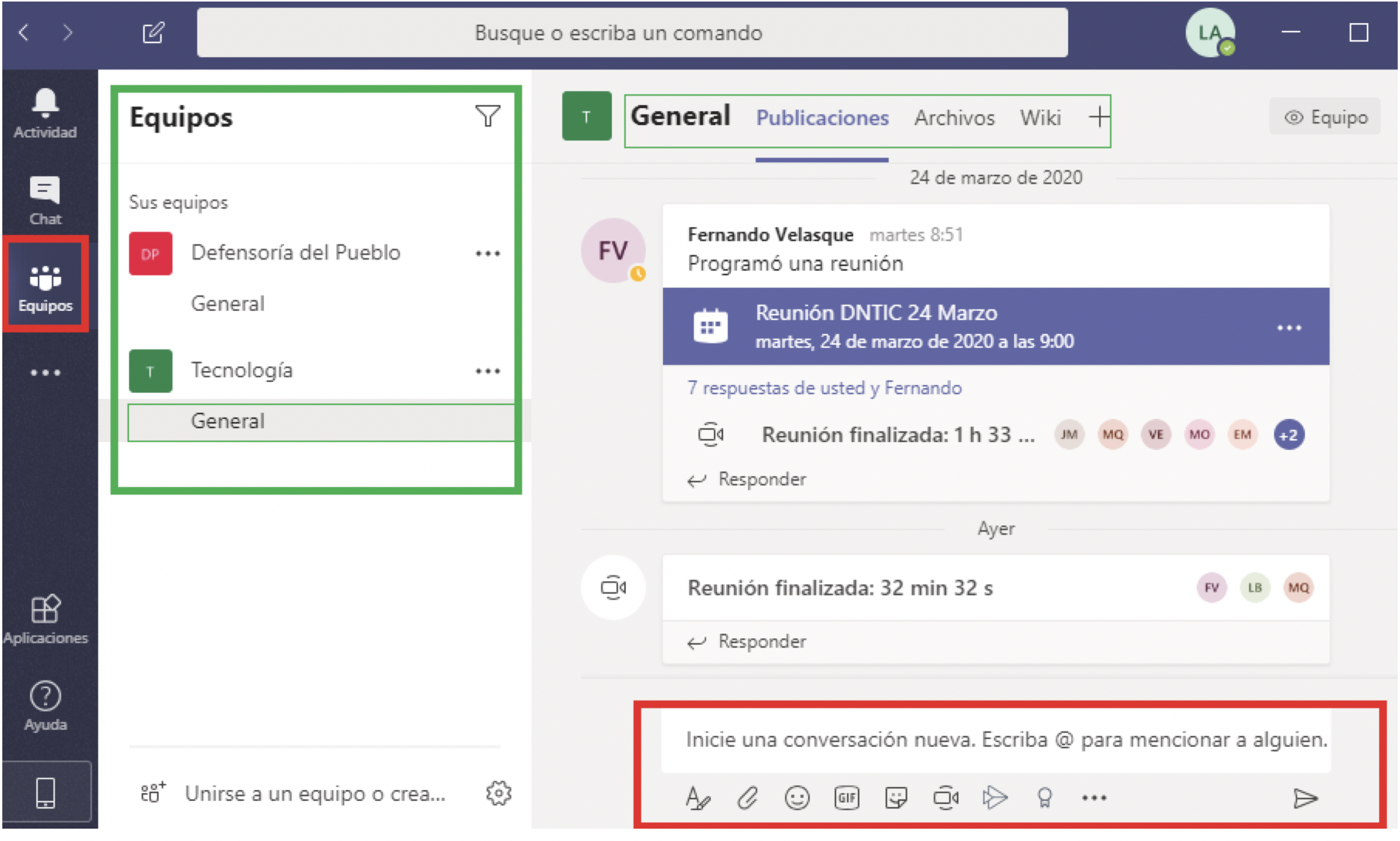Open FV avatar of Fernando Velasque

pyautogui.click(x=613, y=251)
